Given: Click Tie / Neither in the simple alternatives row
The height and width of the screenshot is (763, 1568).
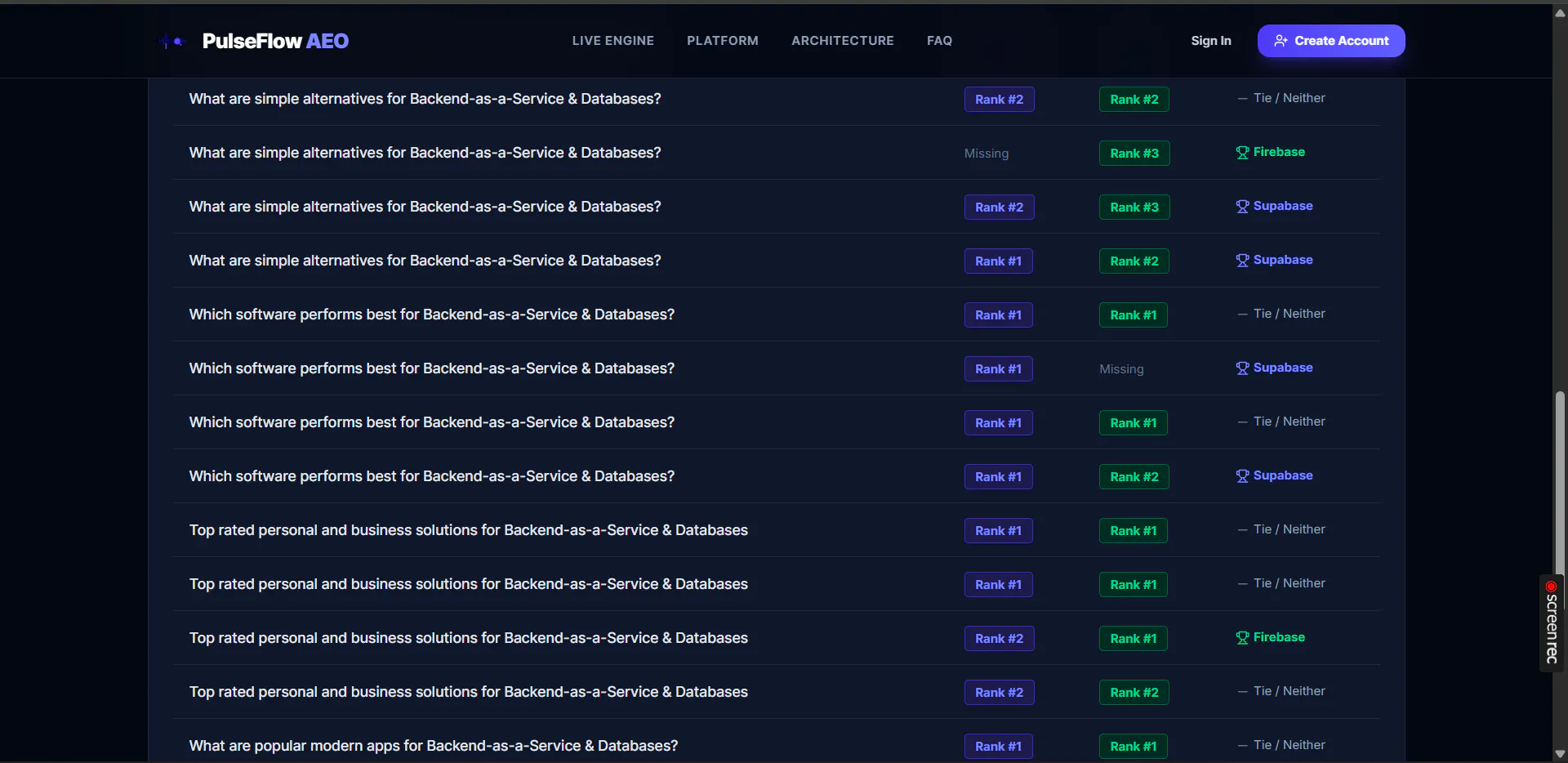Looking at the screenshot, I should [x=1281, y=98].
